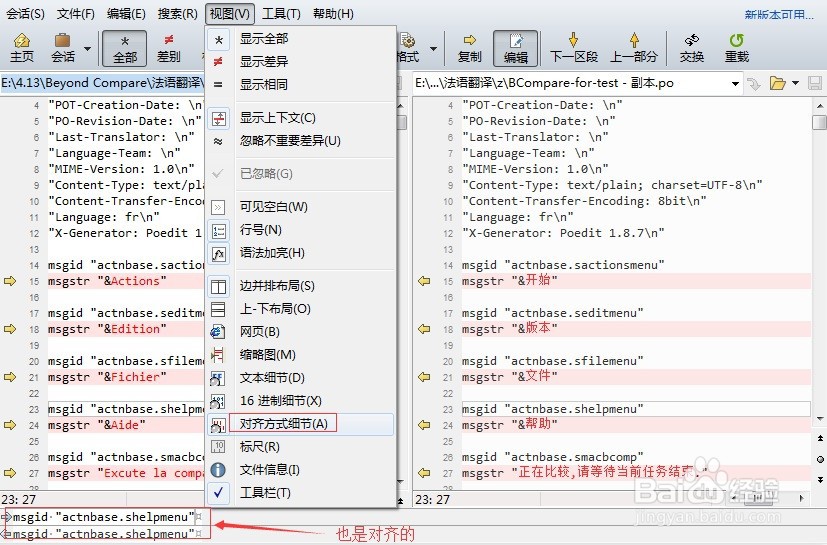Click the right pane Open File folder icon
827x545 pixels.
tap(777, 83)
